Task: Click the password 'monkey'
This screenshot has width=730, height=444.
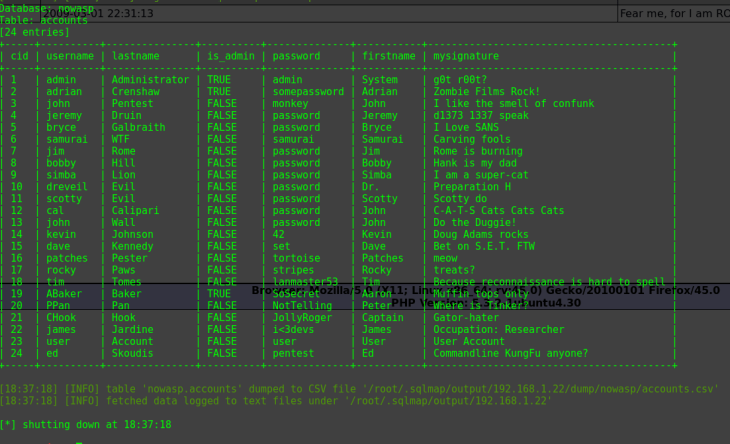Action: coord(290,103)
